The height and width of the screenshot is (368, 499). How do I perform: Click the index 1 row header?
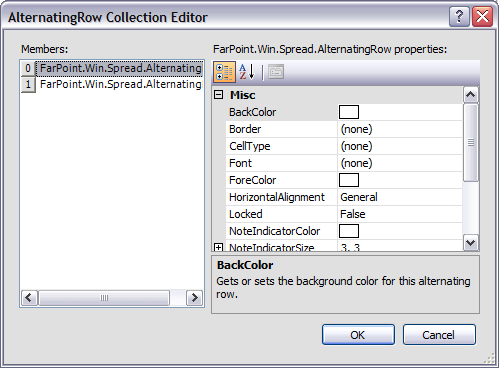click(x=28, y=84)
